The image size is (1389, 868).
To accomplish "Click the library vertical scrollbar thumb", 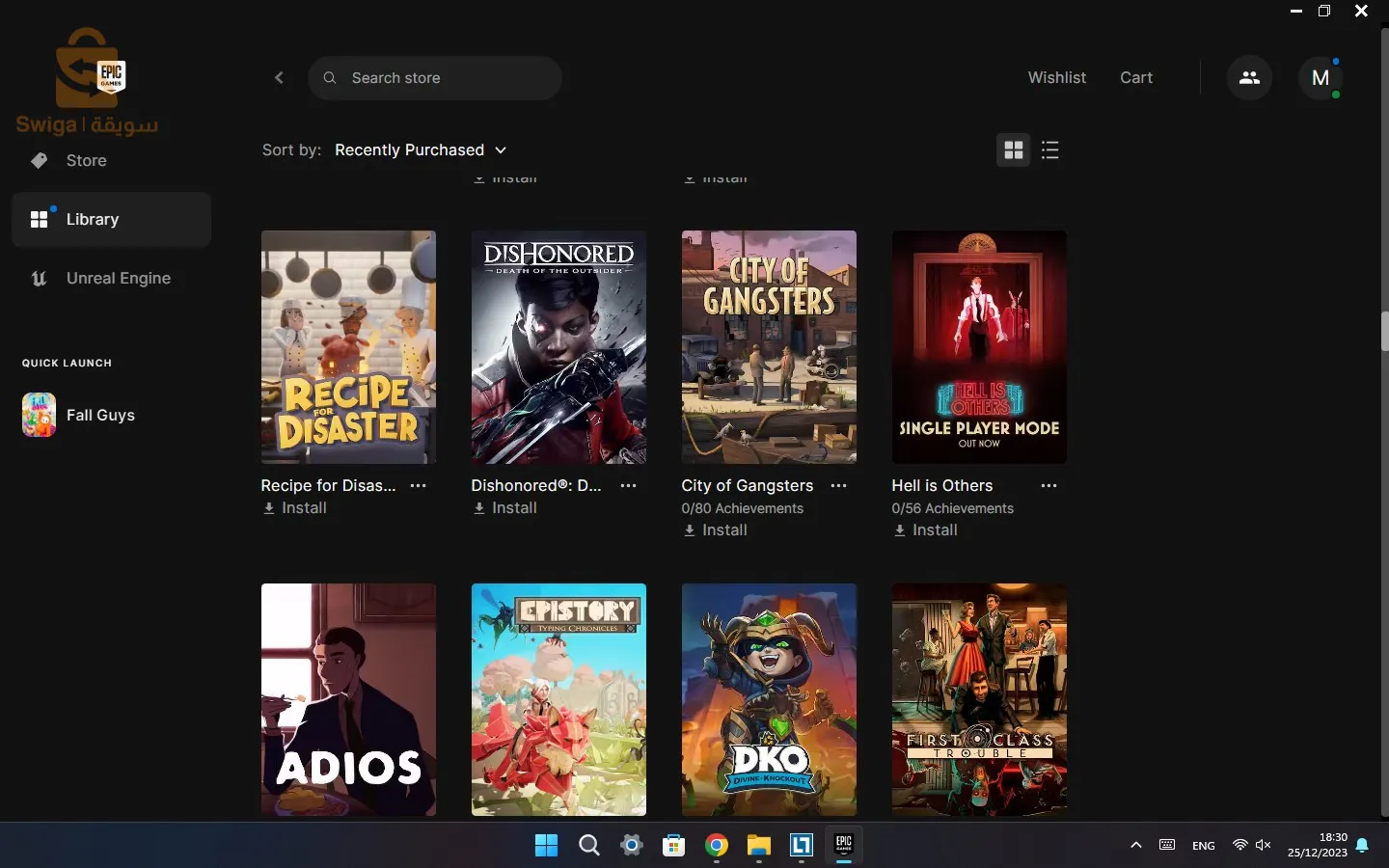I will point(1384,331).
